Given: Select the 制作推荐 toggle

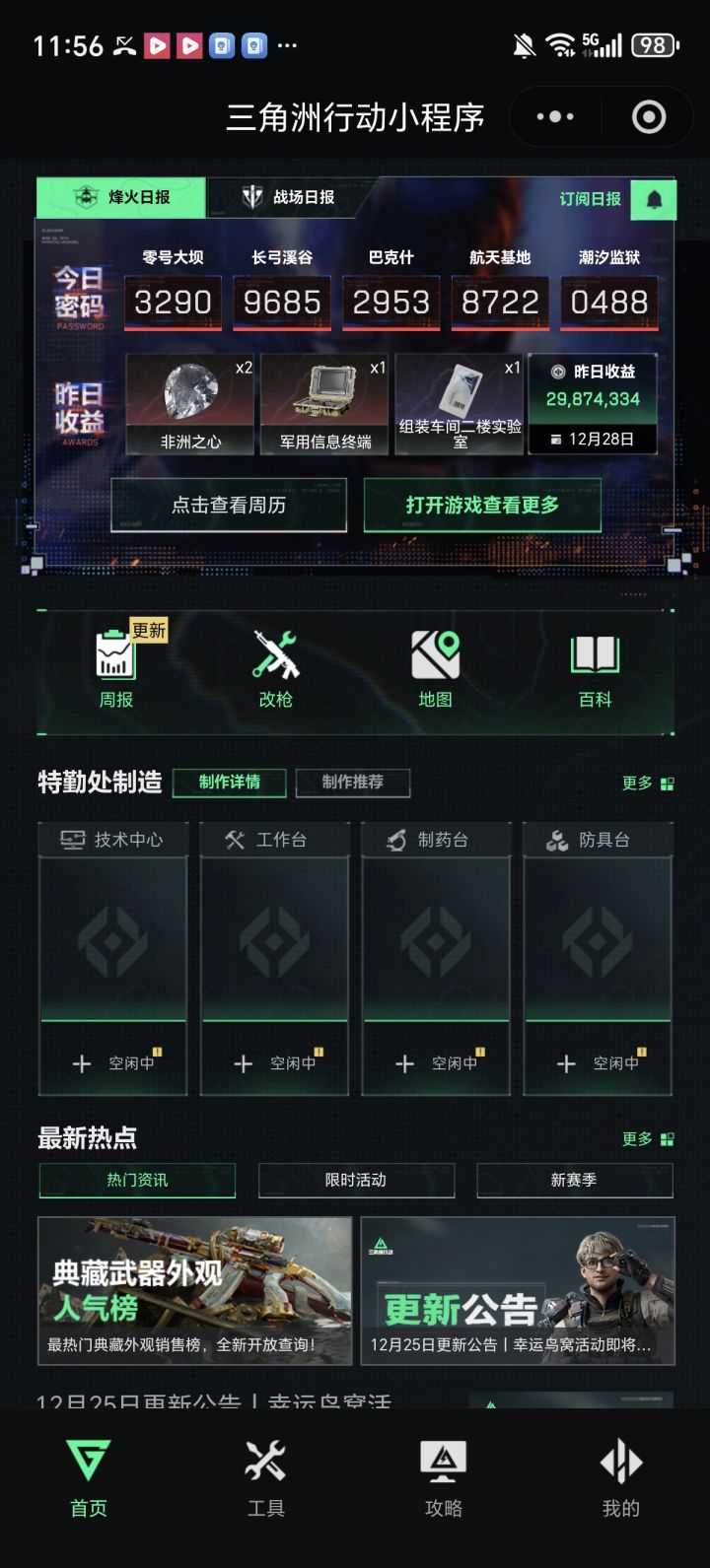Looking at the screenshot, I should pyautogui.click(x=353, y=783).
